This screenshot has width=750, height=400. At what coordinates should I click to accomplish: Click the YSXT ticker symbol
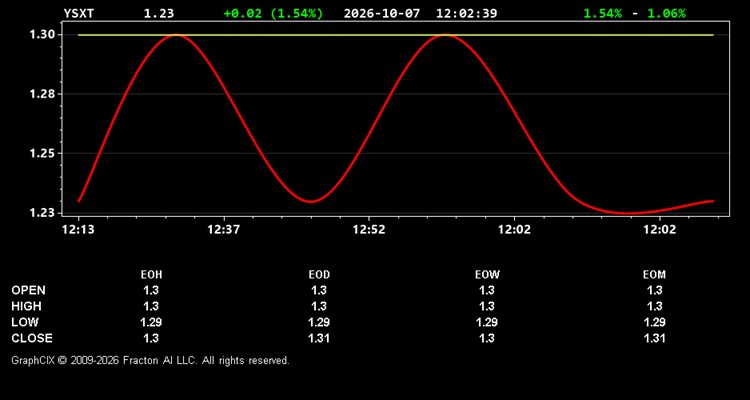click(79, 13)
